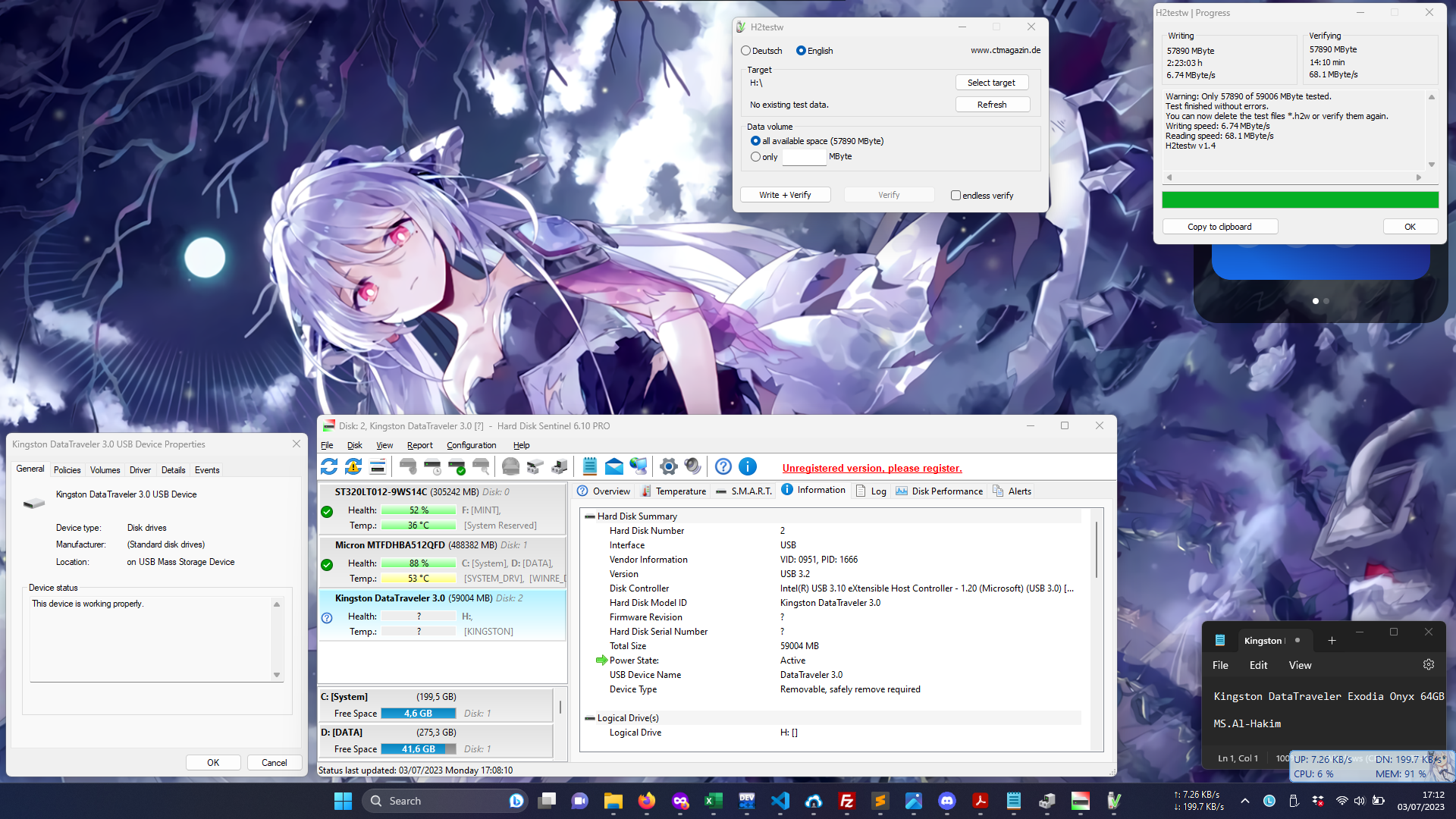Open Sublime Text from the taskbar

(x=880, y=801)
